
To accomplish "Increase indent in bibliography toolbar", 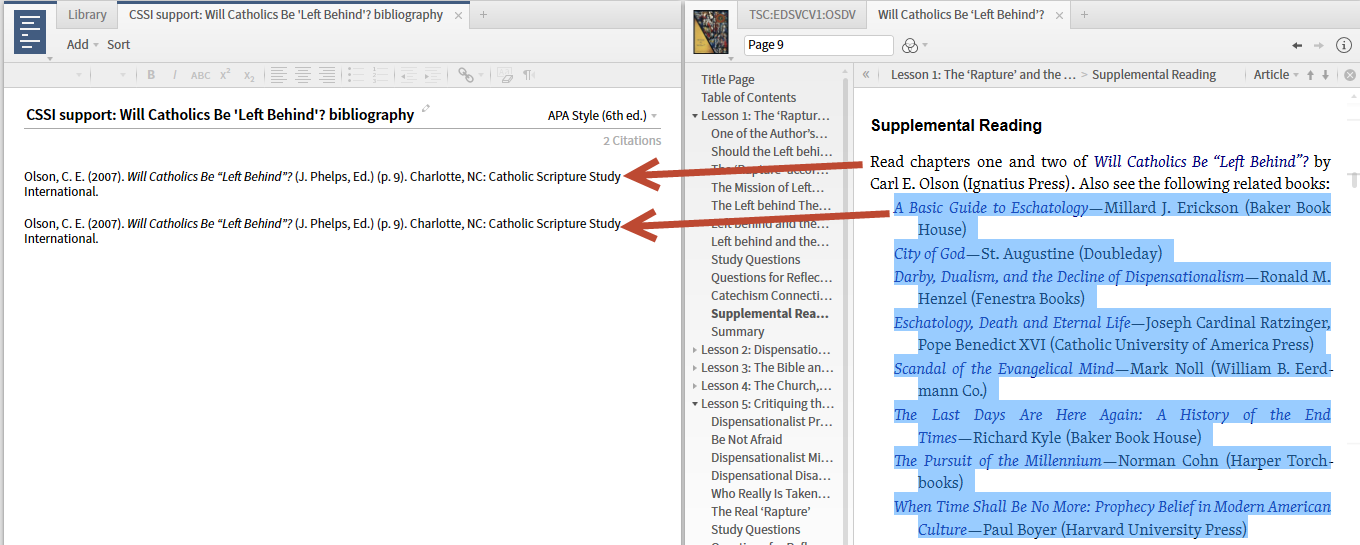I will (434, 75).
